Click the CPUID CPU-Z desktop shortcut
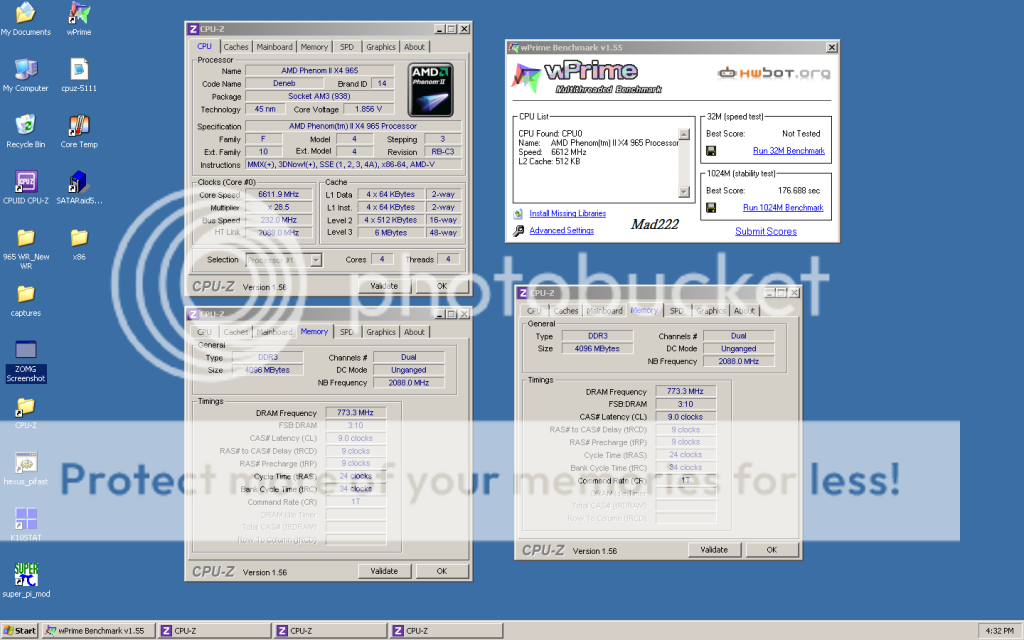 (x=26, y=182)
